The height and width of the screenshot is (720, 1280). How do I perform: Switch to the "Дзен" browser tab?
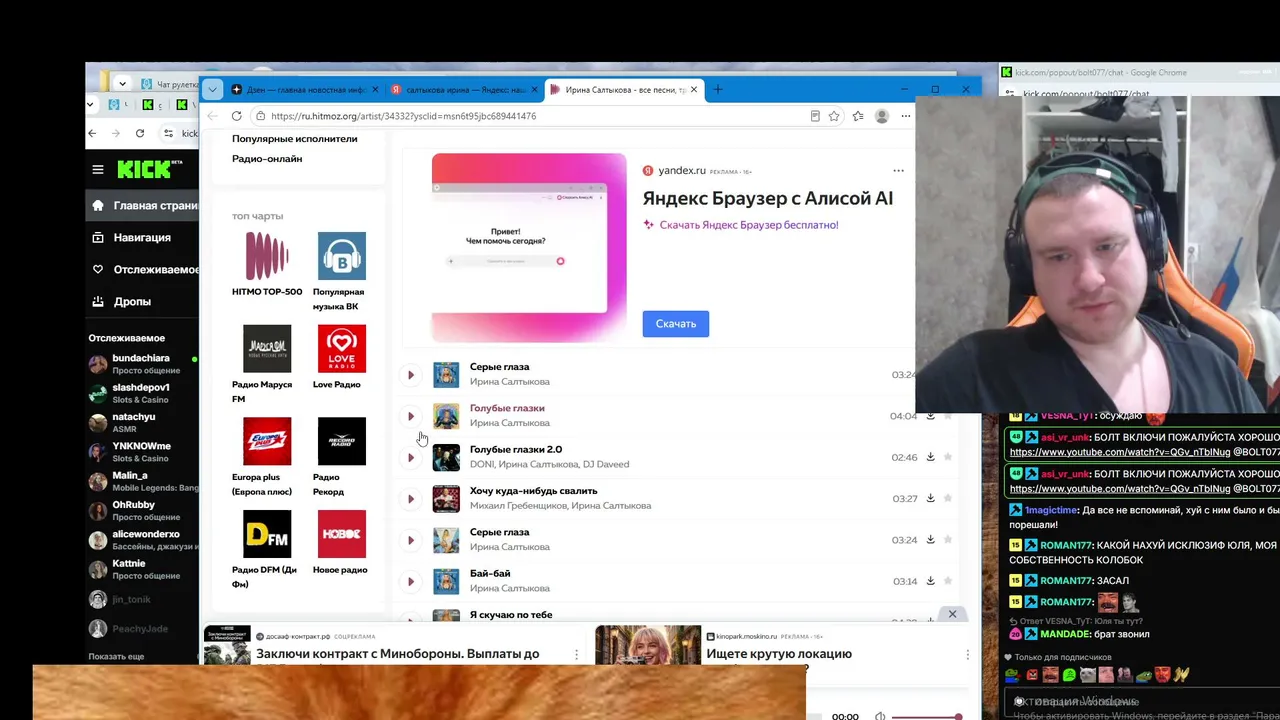point(305,90)
